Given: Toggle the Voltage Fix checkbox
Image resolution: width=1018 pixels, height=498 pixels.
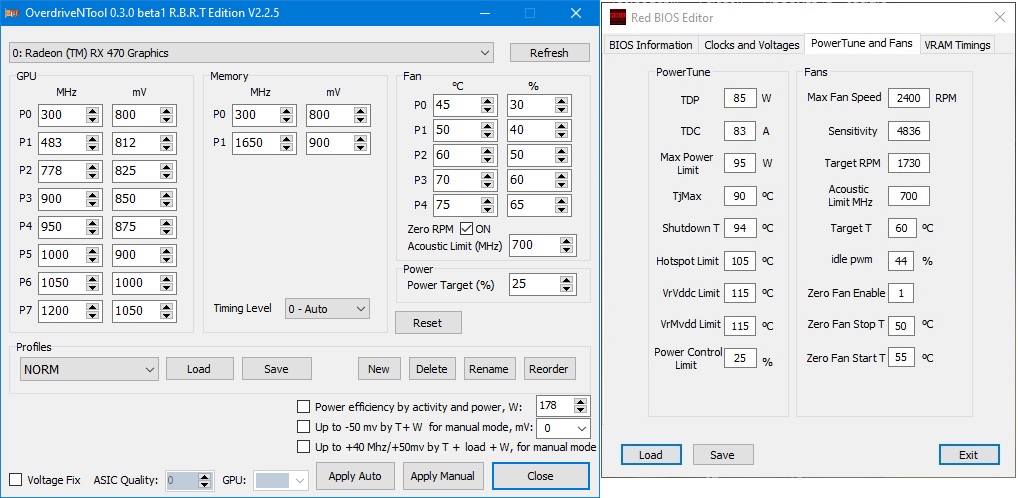Looking at the screenshot, I should (x=16, y=480).
